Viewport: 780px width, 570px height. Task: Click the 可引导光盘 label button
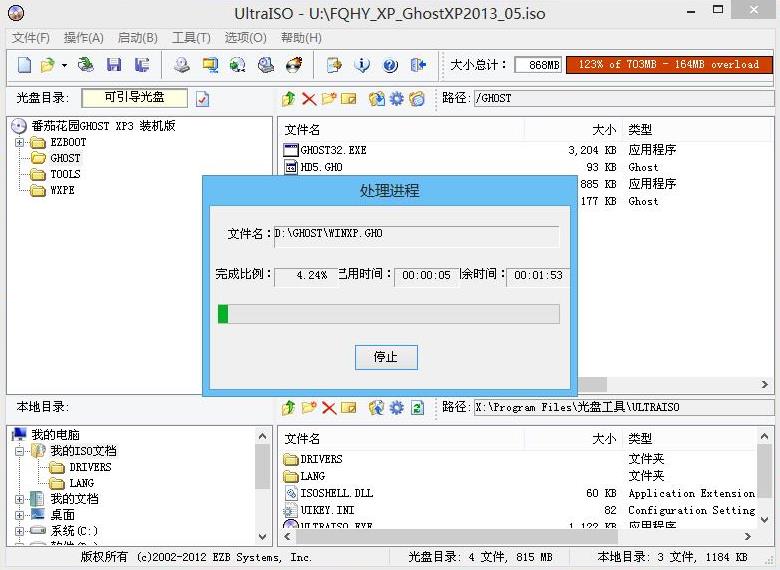134,97
